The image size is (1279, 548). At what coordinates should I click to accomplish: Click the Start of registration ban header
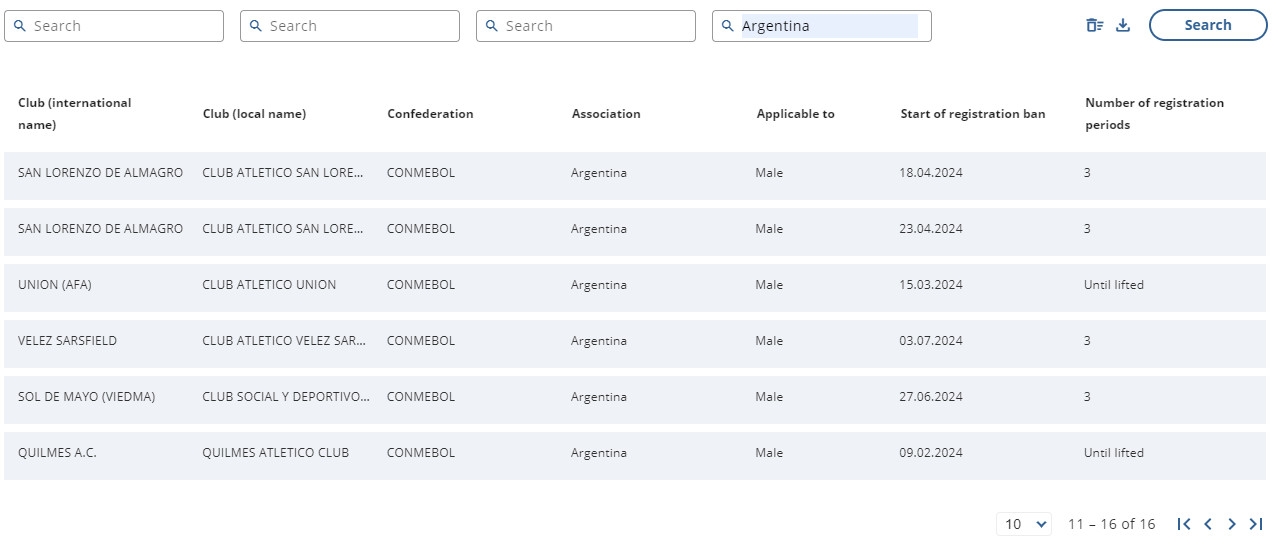pyautogui.click(x=972, y=114)
